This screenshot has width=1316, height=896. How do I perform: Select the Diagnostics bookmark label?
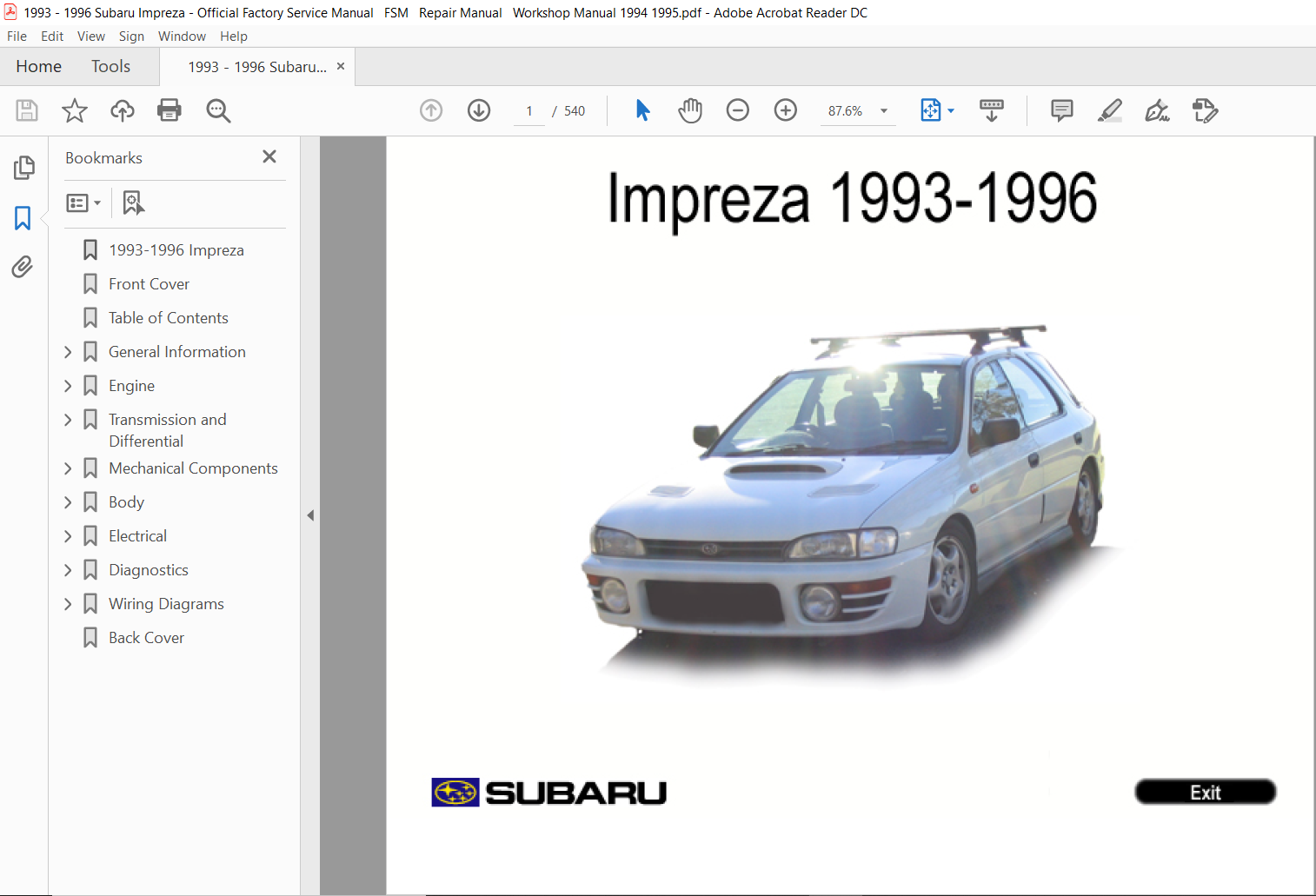point(149,570)
